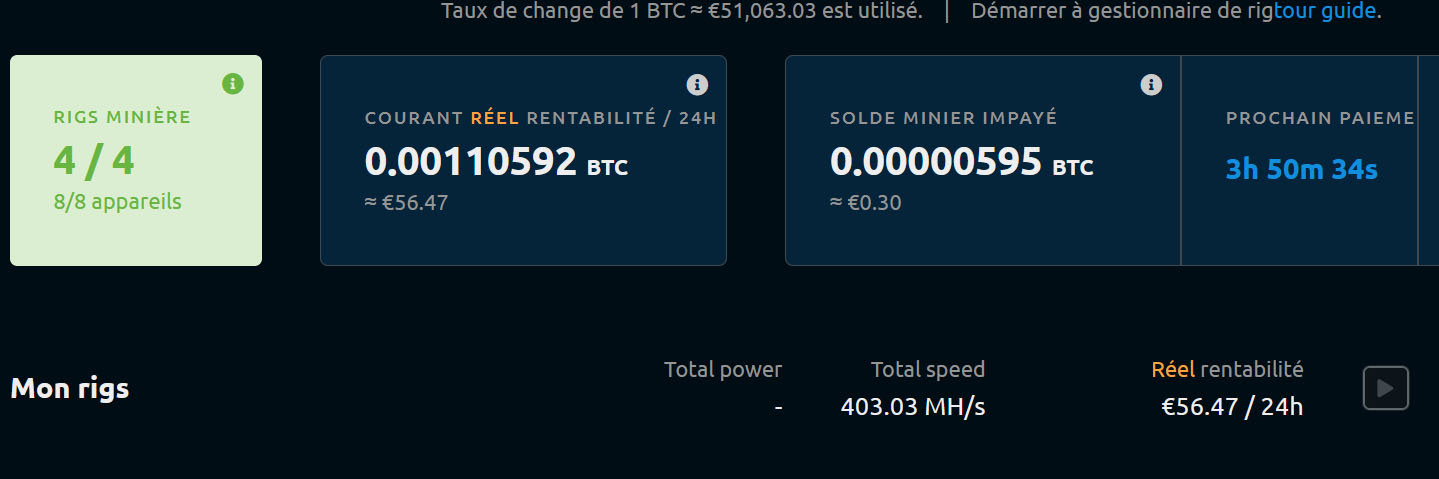Click the Mon rigs heading
This screenshot has height=479, width=1439.
70,388
